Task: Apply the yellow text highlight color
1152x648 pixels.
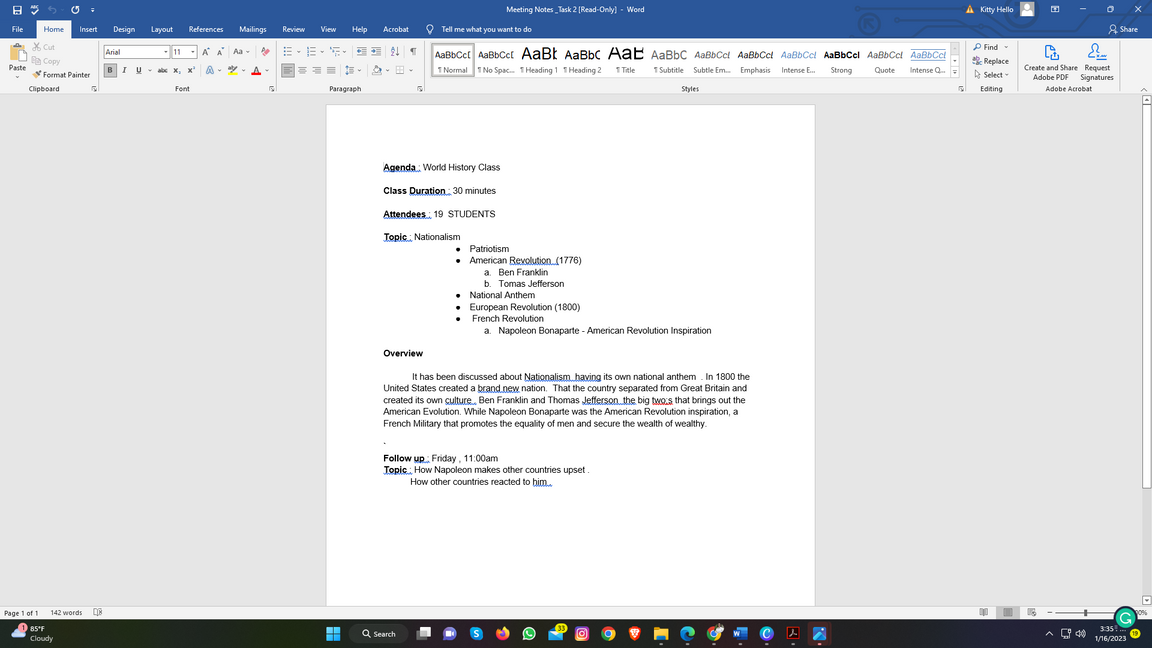Action: click(x=232, y=71)
